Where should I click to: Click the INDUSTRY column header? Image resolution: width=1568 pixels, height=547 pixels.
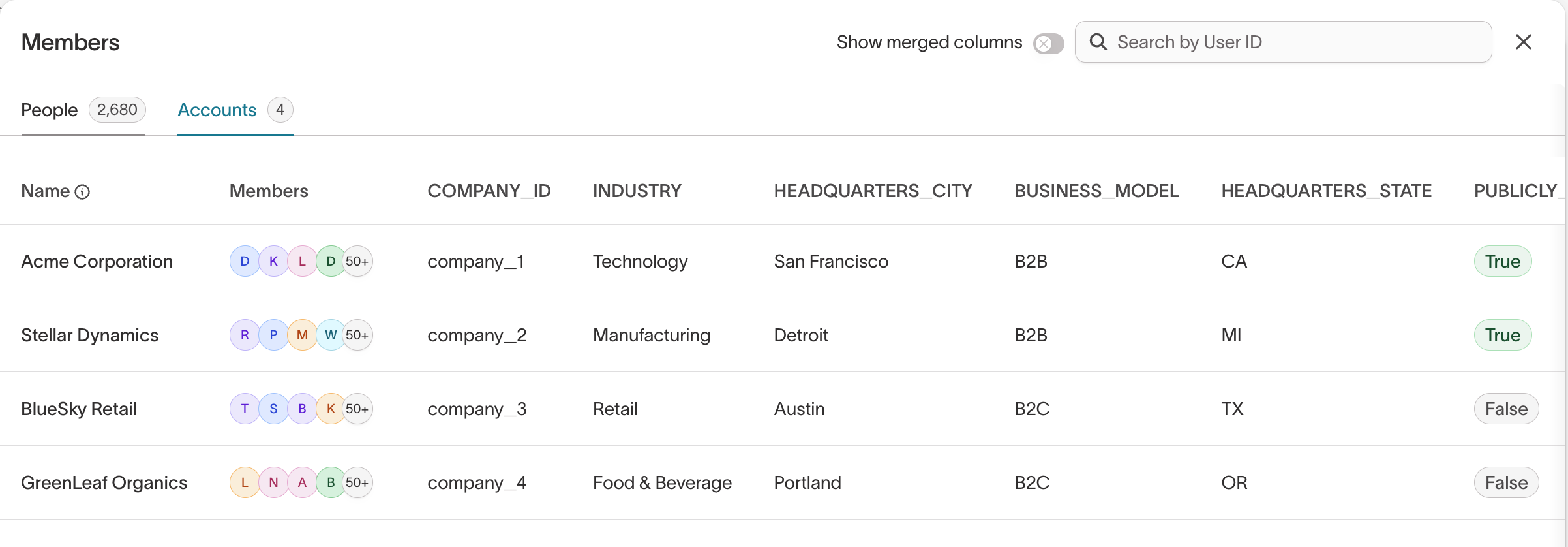tap(637, 191)
